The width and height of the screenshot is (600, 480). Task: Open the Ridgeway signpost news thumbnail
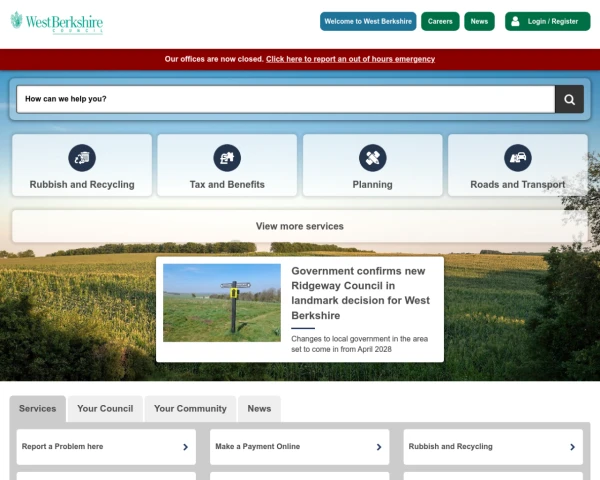[x=222, y=303]
